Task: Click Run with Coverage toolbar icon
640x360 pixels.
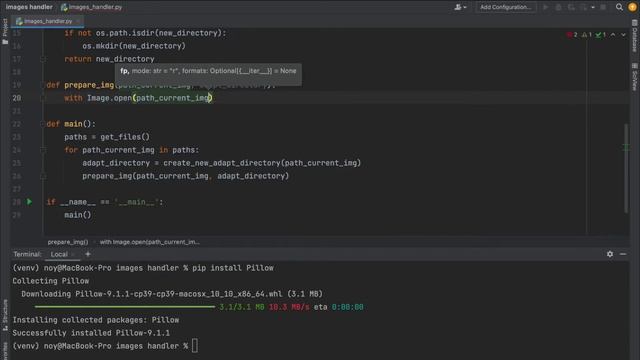Action: pos(571,7)
